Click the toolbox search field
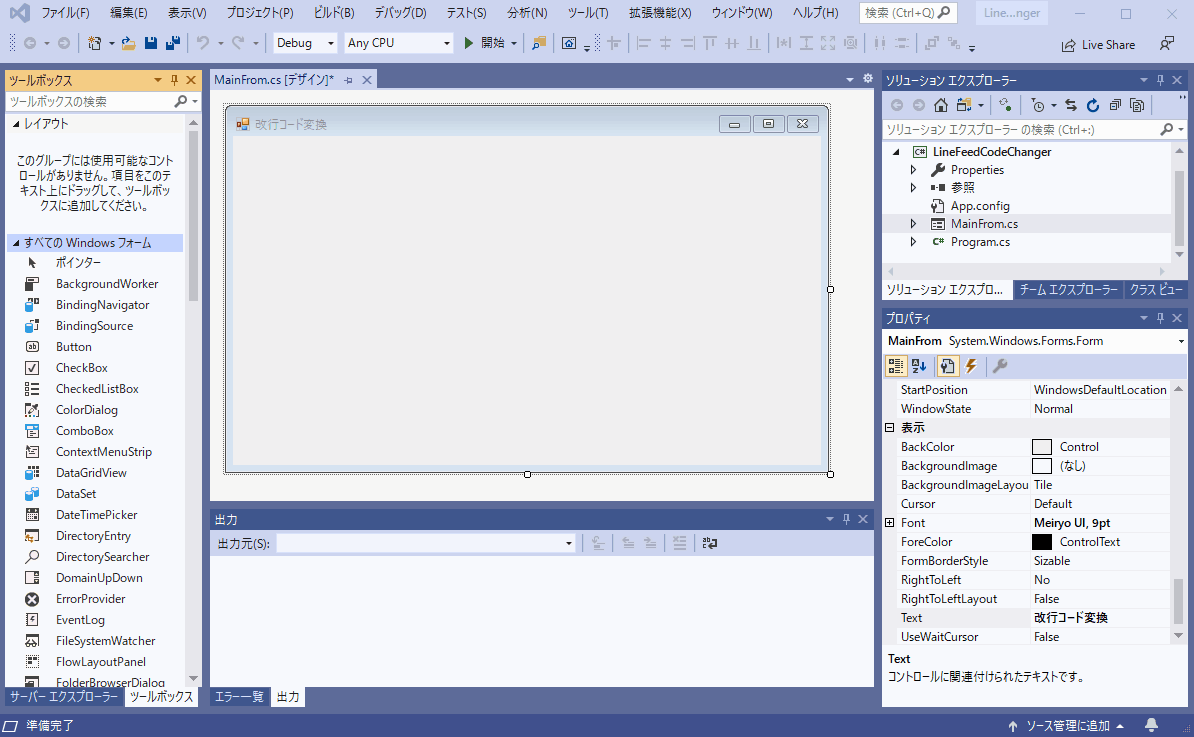The image size is (1194, 737). click(x=90, y=101)
